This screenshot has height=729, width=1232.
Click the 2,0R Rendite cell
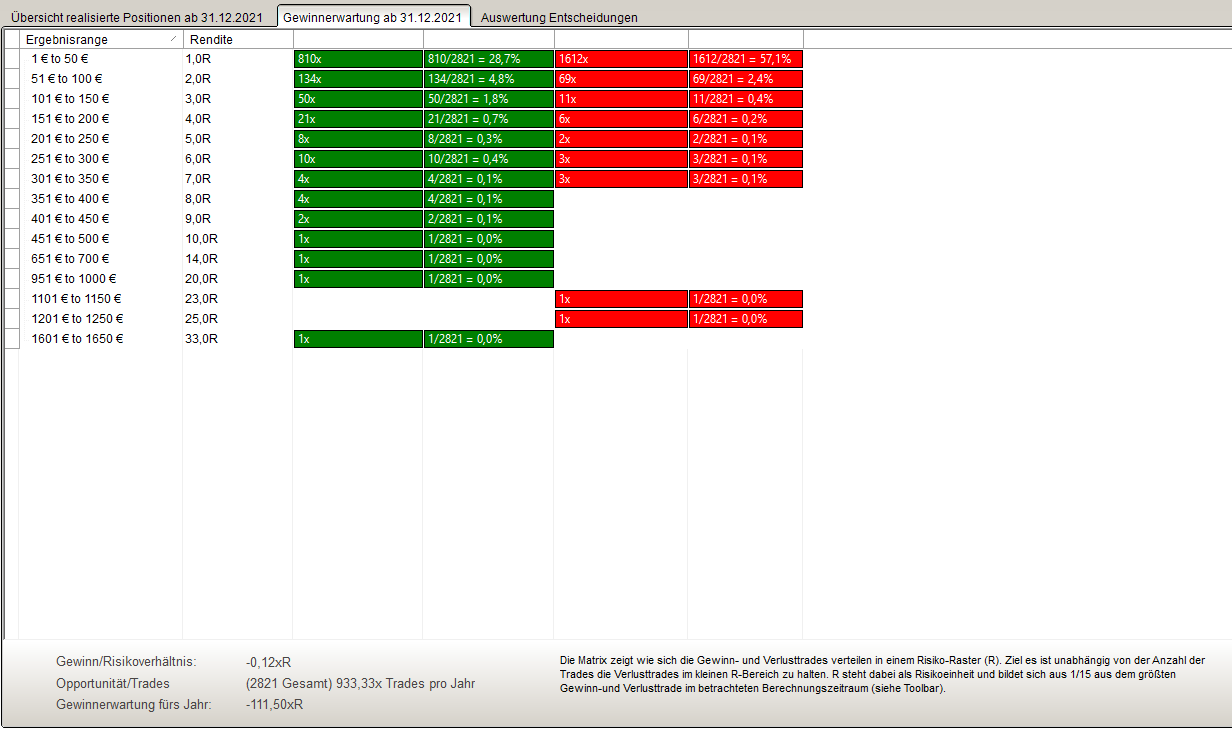pyautogui.click(x=237, y=79)
